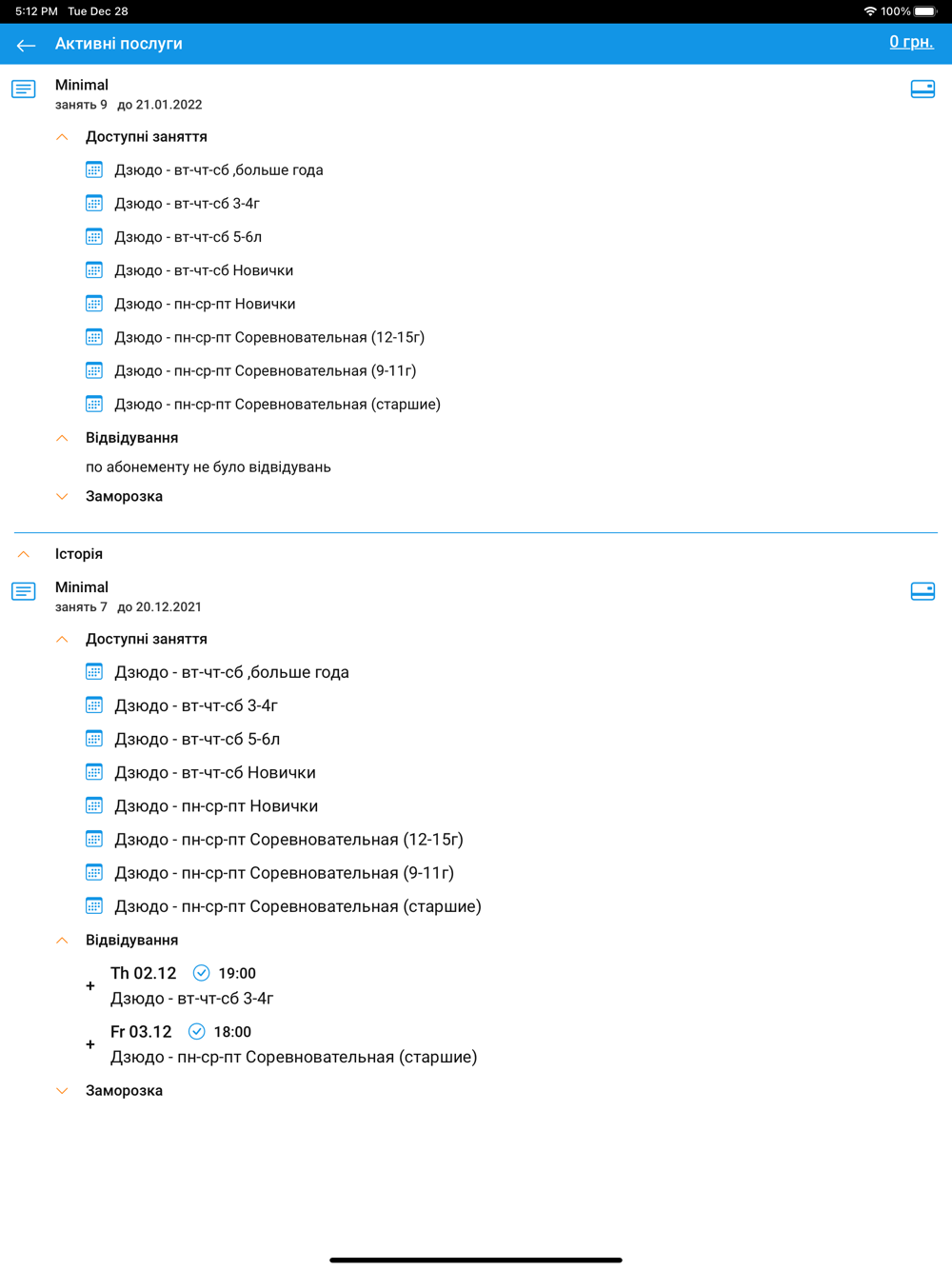Expand plus sign beside Fr 03.12 visit

click(x=90, y=1045)
